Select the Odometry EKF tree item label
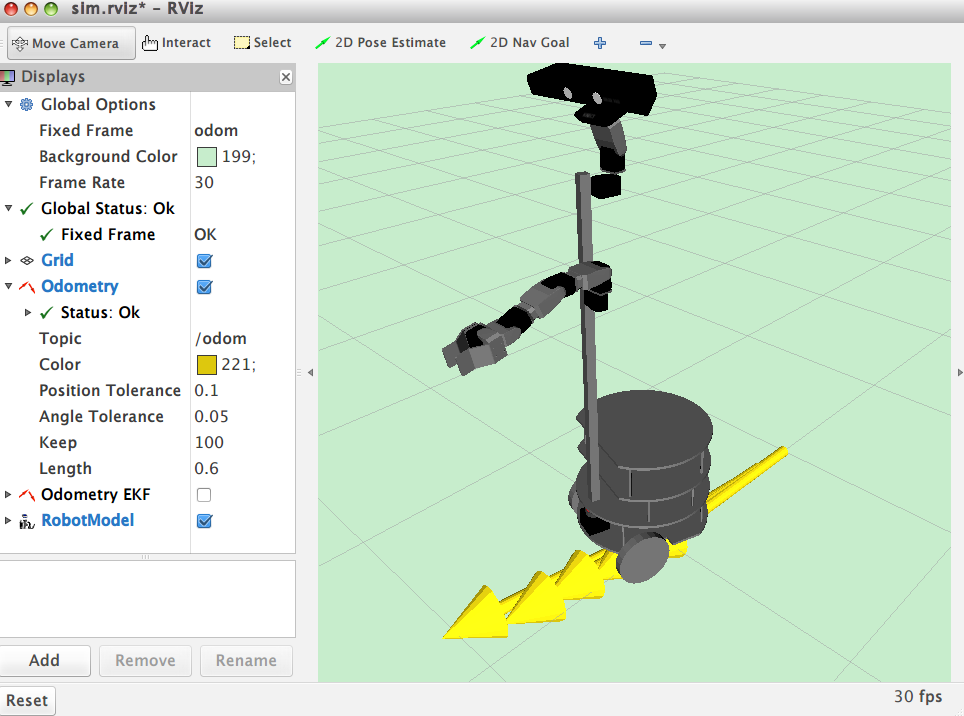Screen dimensions: 964x716 tap(95, 494)
